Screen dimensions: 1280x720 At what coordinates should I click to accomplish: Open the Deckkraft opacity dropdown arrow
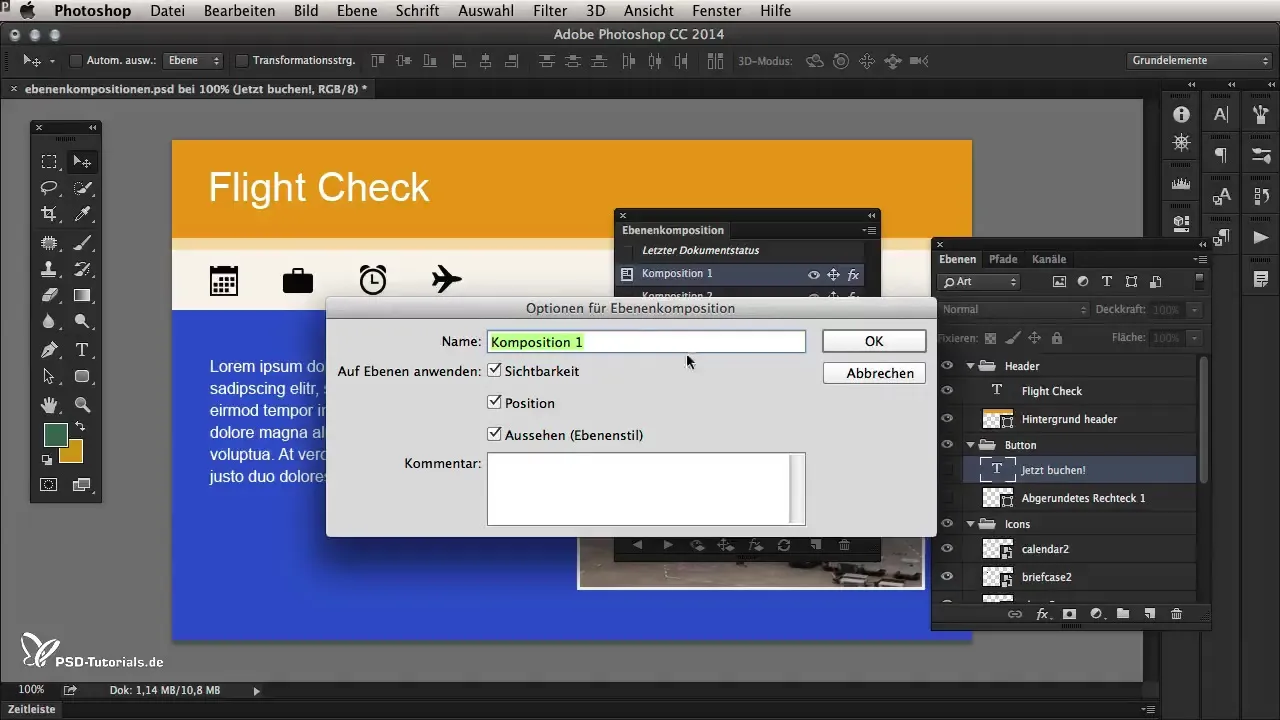[1195, 310]
